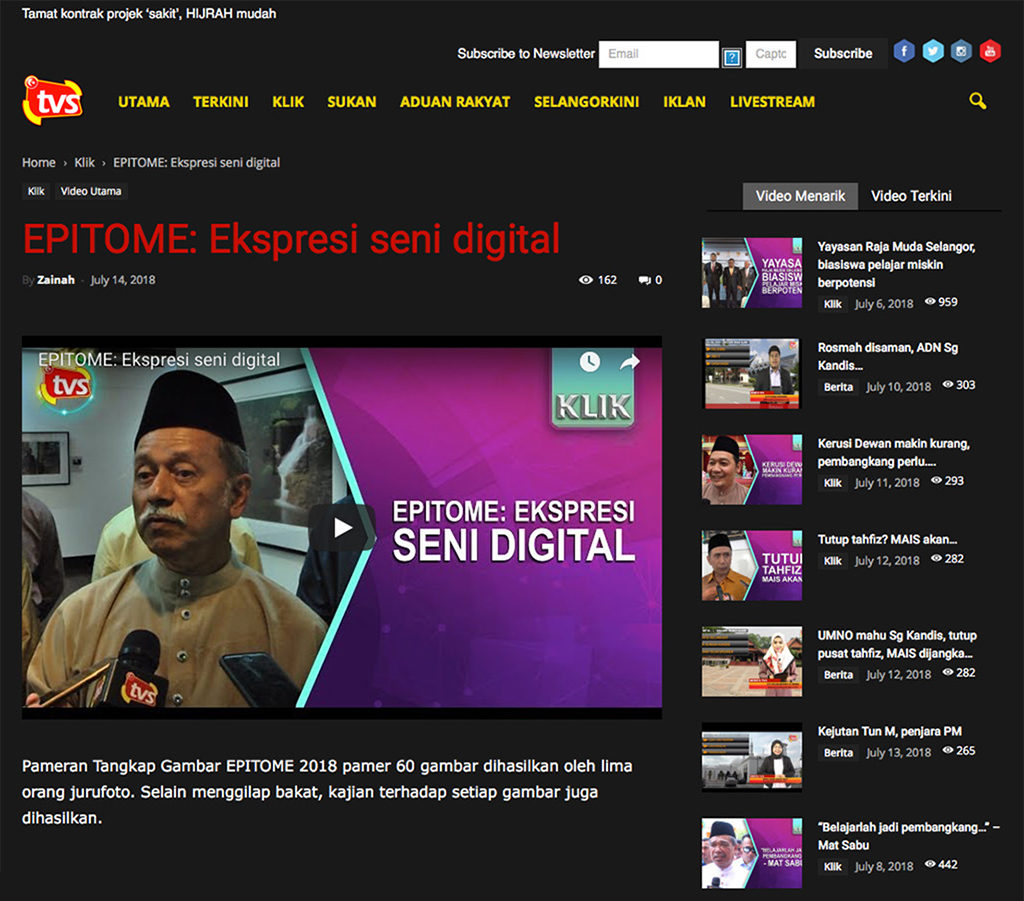
Task: Open author Zainah's profile link
Action: (x=56, y=280)
